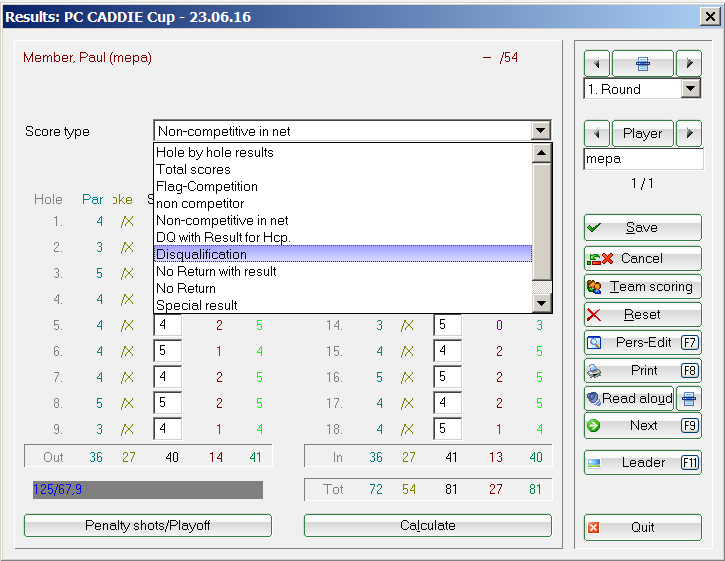Collapse the Score type dropdown arrow

pos(541,131)
